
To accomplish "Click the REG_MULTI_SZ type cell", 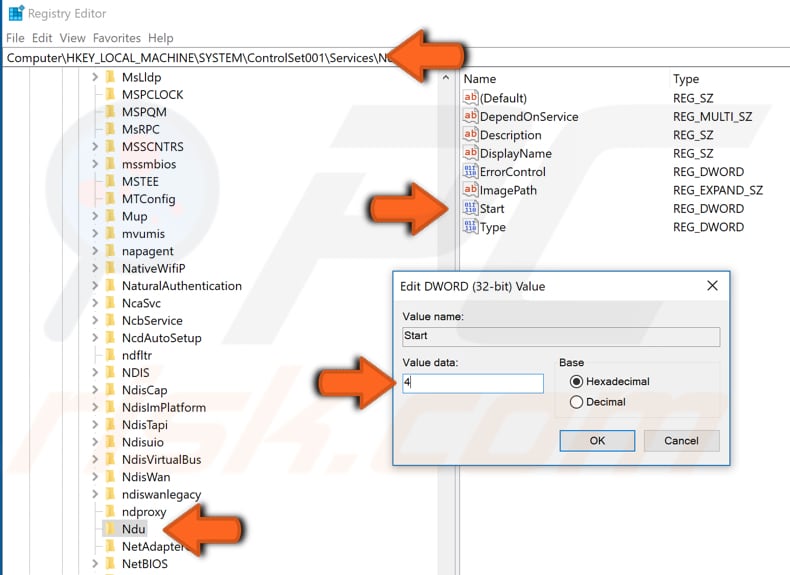I will pyautogui.click(x=712, y=116).
